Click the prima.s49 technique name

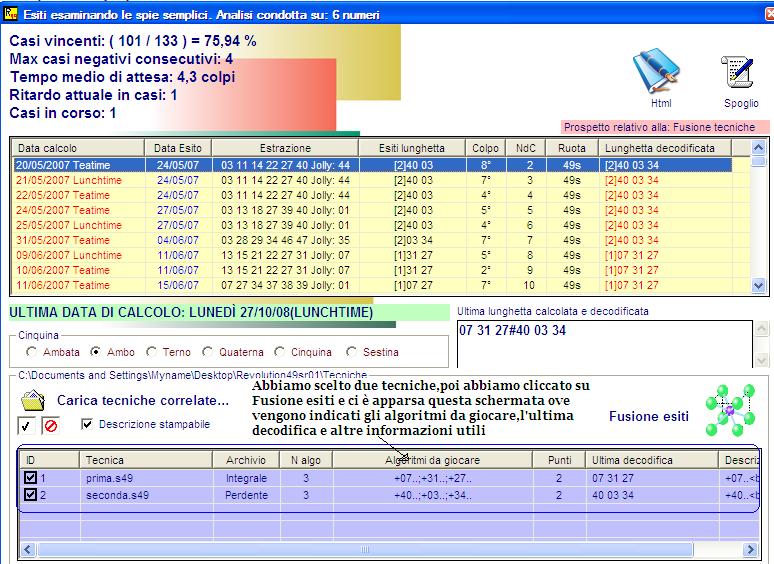[109, 478]
